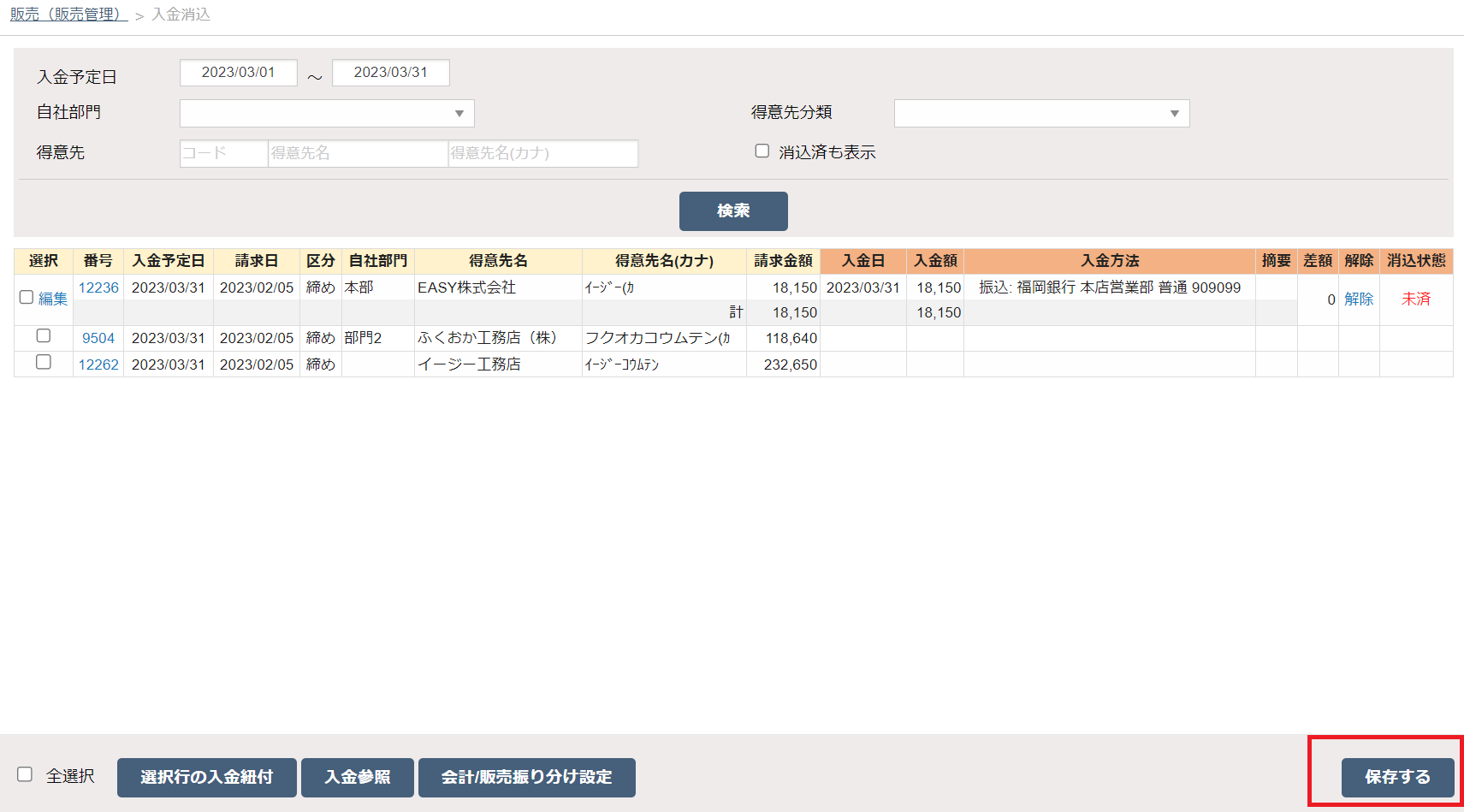Tick the checkbox for EASY株式会社 row
Viewport: 1464px width, 812px height.
coord(27,298)
